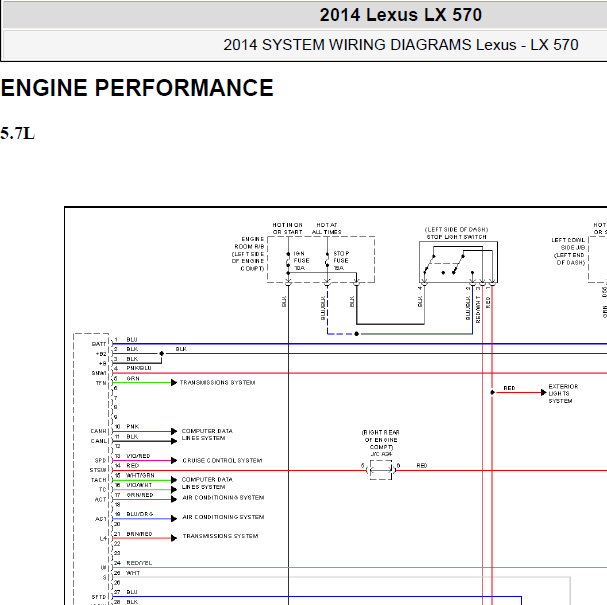This screenshot has width=607, height=605.
Task: Click the J/C A34 junction connector symbol
Action: pos(381,470)
